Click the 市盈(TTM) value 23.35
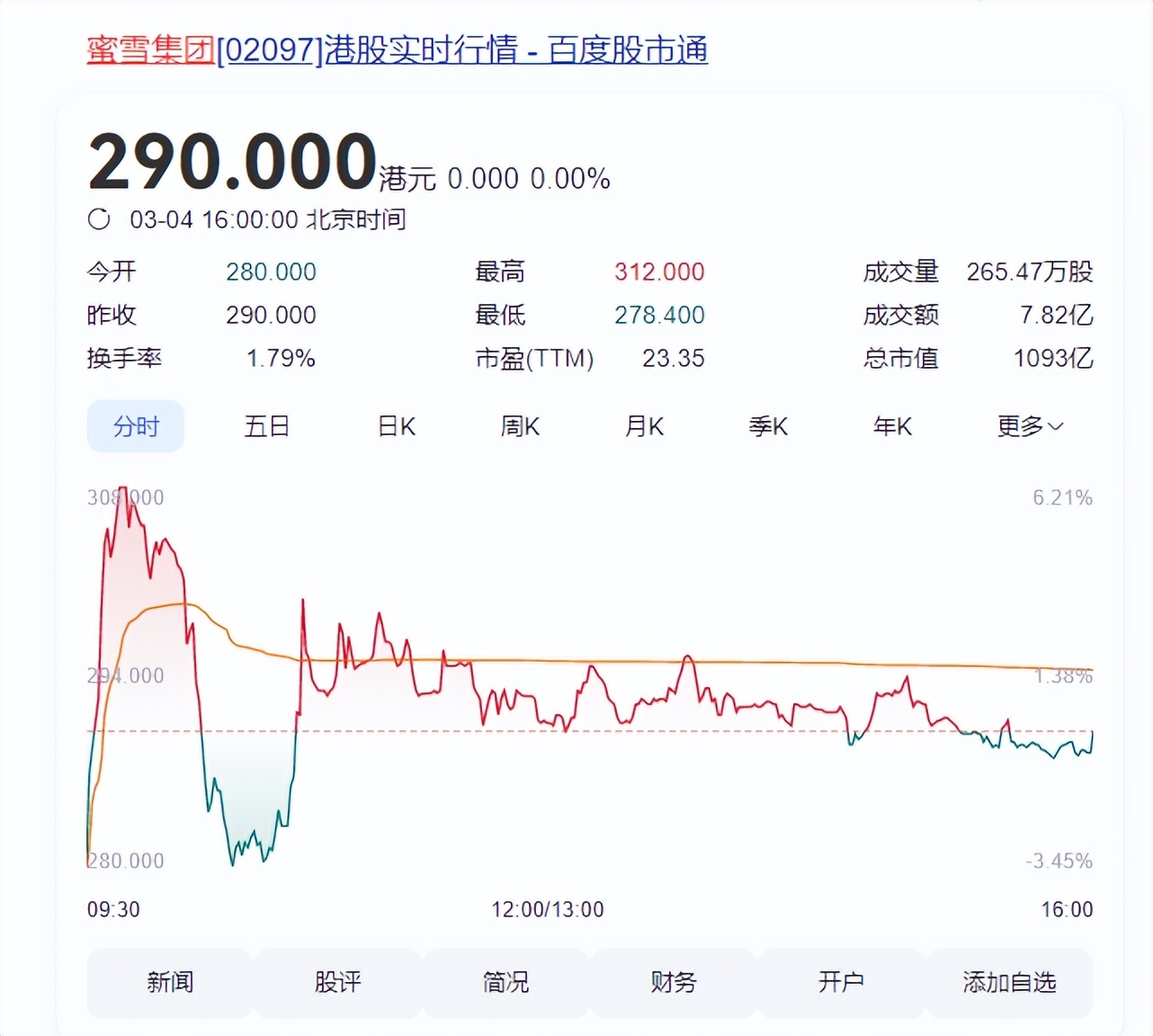 coord(674,358)
